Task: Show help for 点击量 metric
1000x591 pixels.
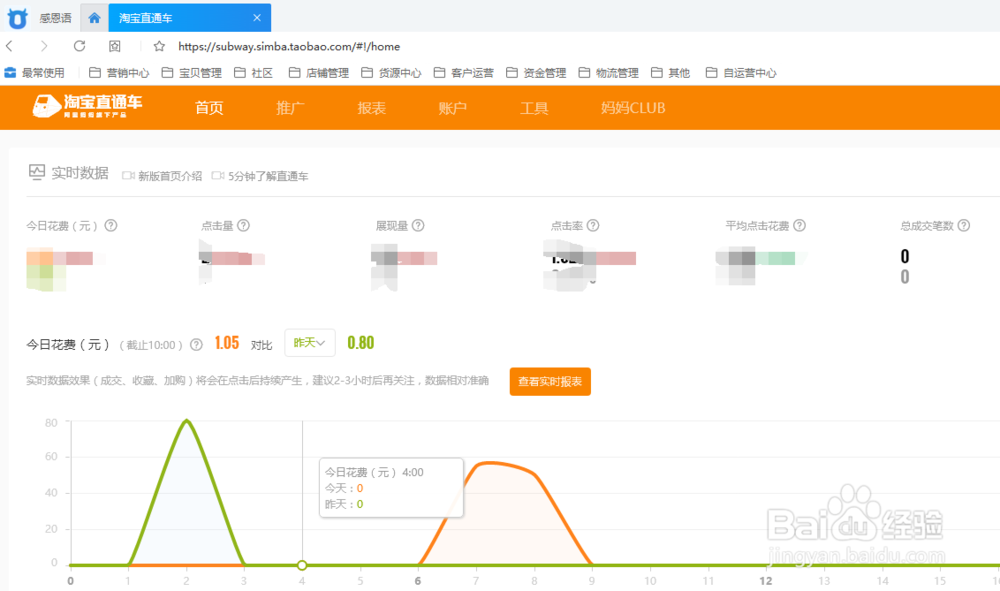Action: 244,225
